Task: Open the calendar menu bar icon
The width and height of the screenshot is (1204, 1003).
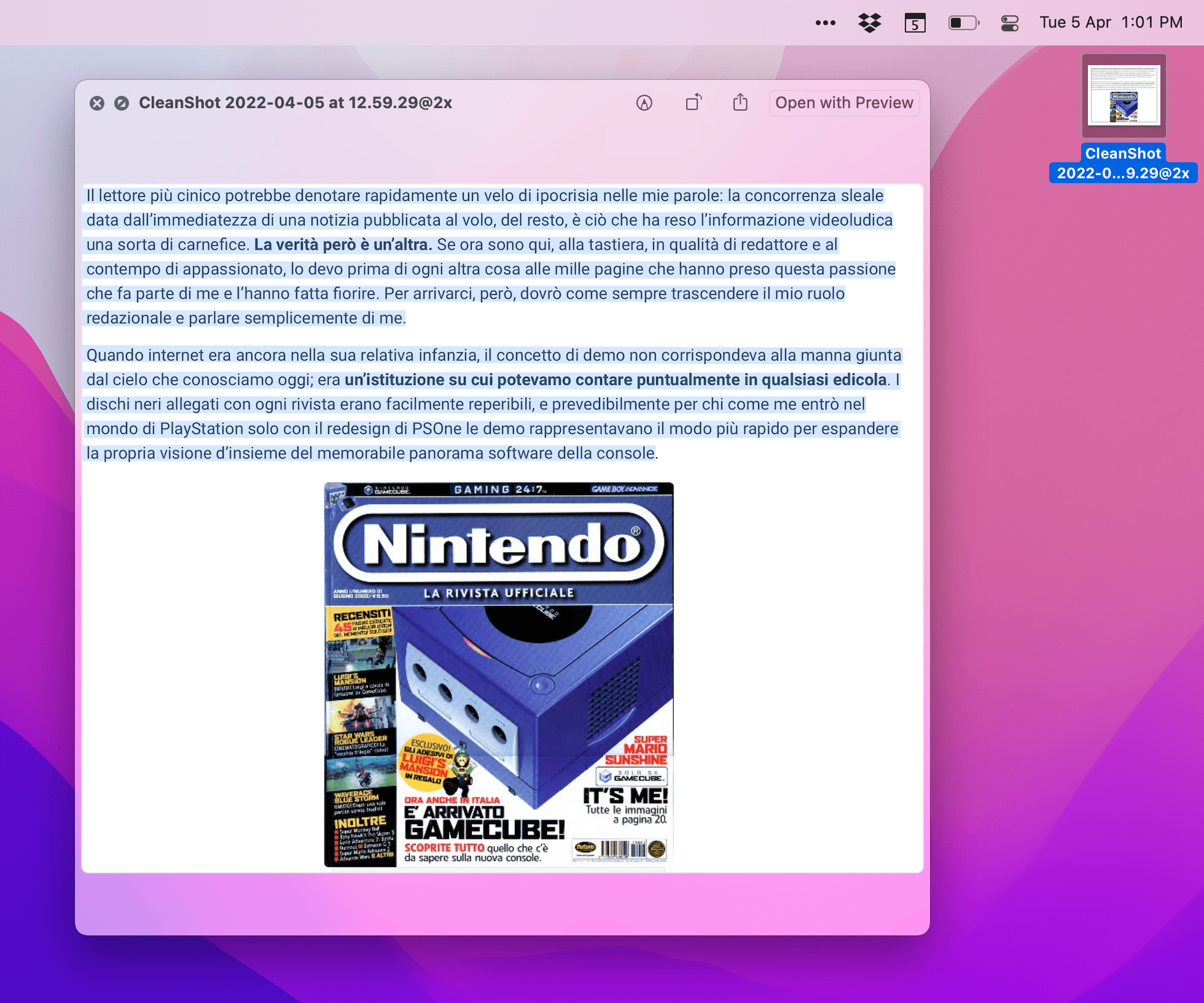Action: click(x=915, y=23)
